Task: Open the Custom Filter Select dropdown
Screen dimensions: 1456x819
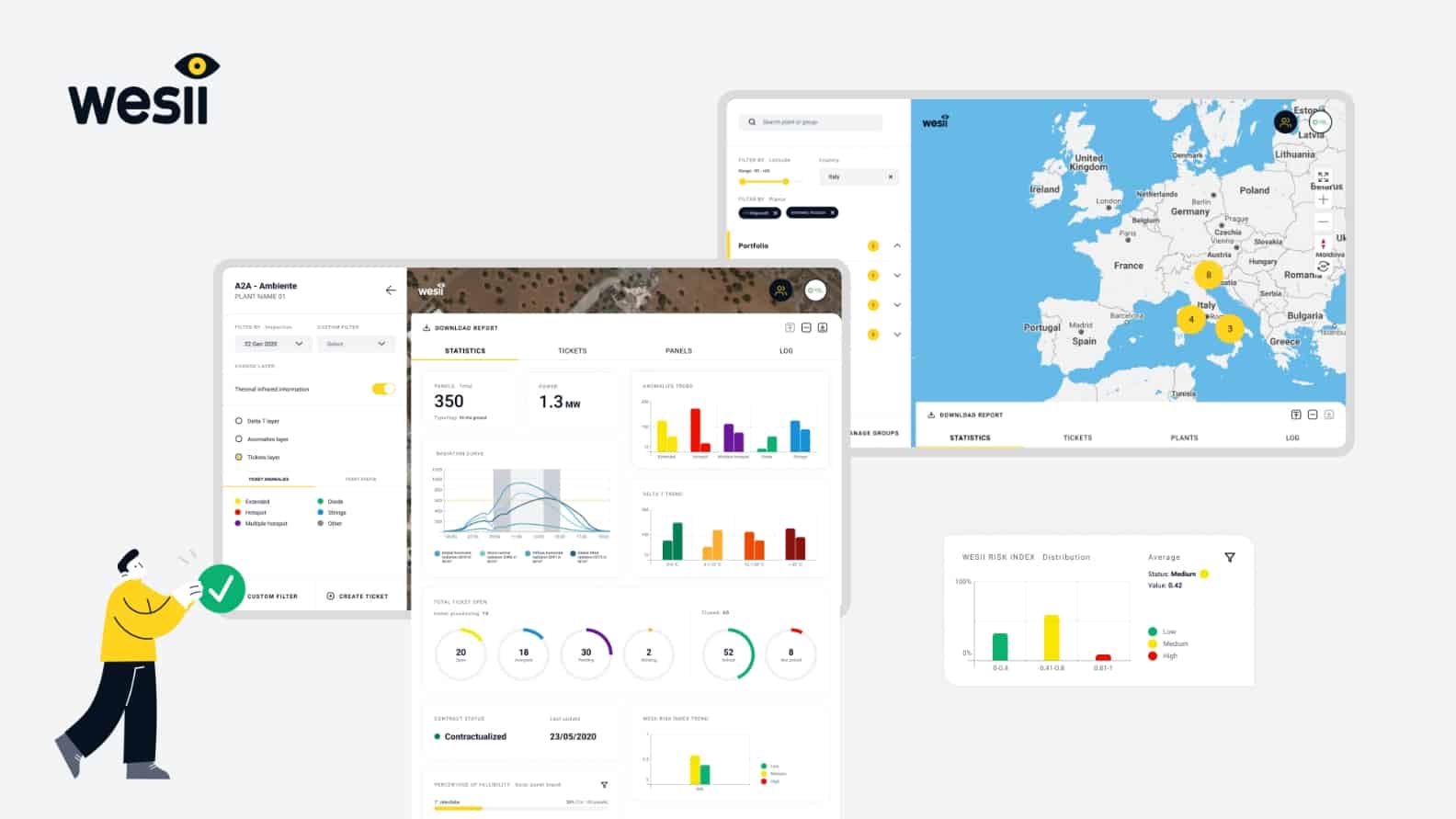Action: (x=357, y=344)
